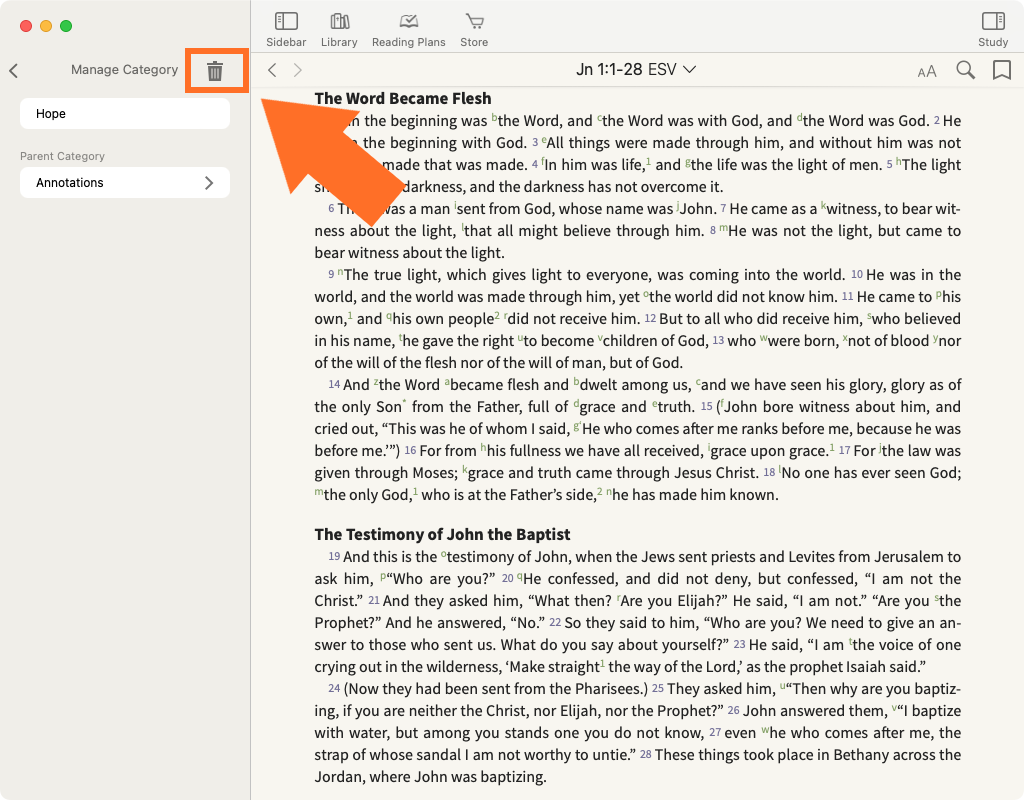
Task: Click the trash icon to delete category
Action: pos(215,70)
